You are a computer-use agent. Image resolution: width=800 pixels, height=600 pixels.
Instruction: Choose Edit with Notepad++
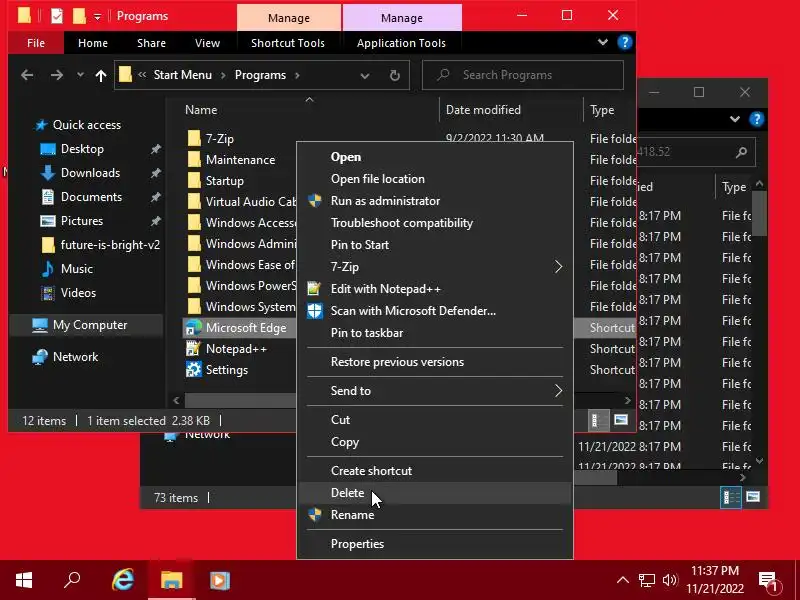pos(434,289)
